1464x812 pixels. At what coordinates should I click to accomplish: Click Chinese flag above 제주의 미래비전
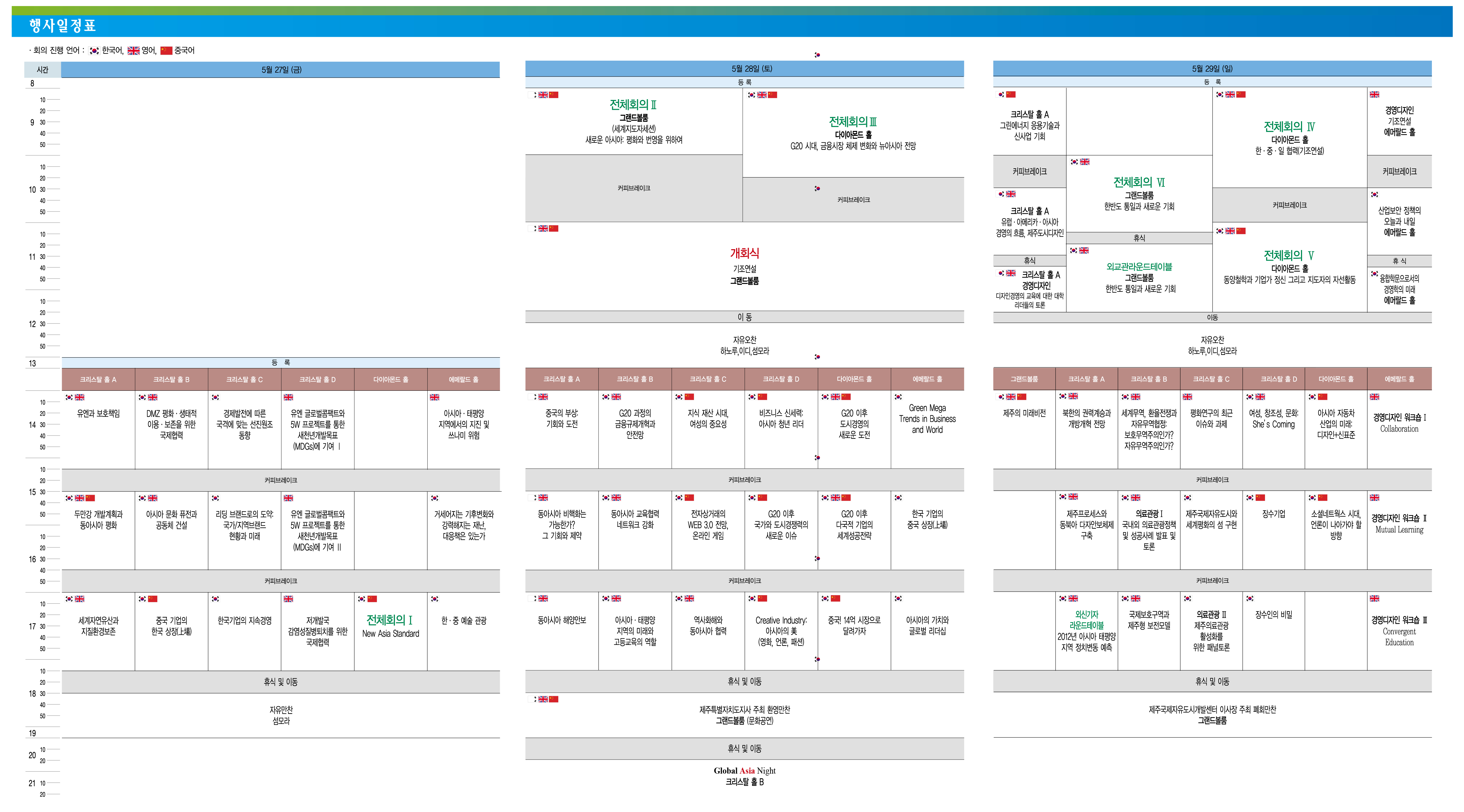1022,397
